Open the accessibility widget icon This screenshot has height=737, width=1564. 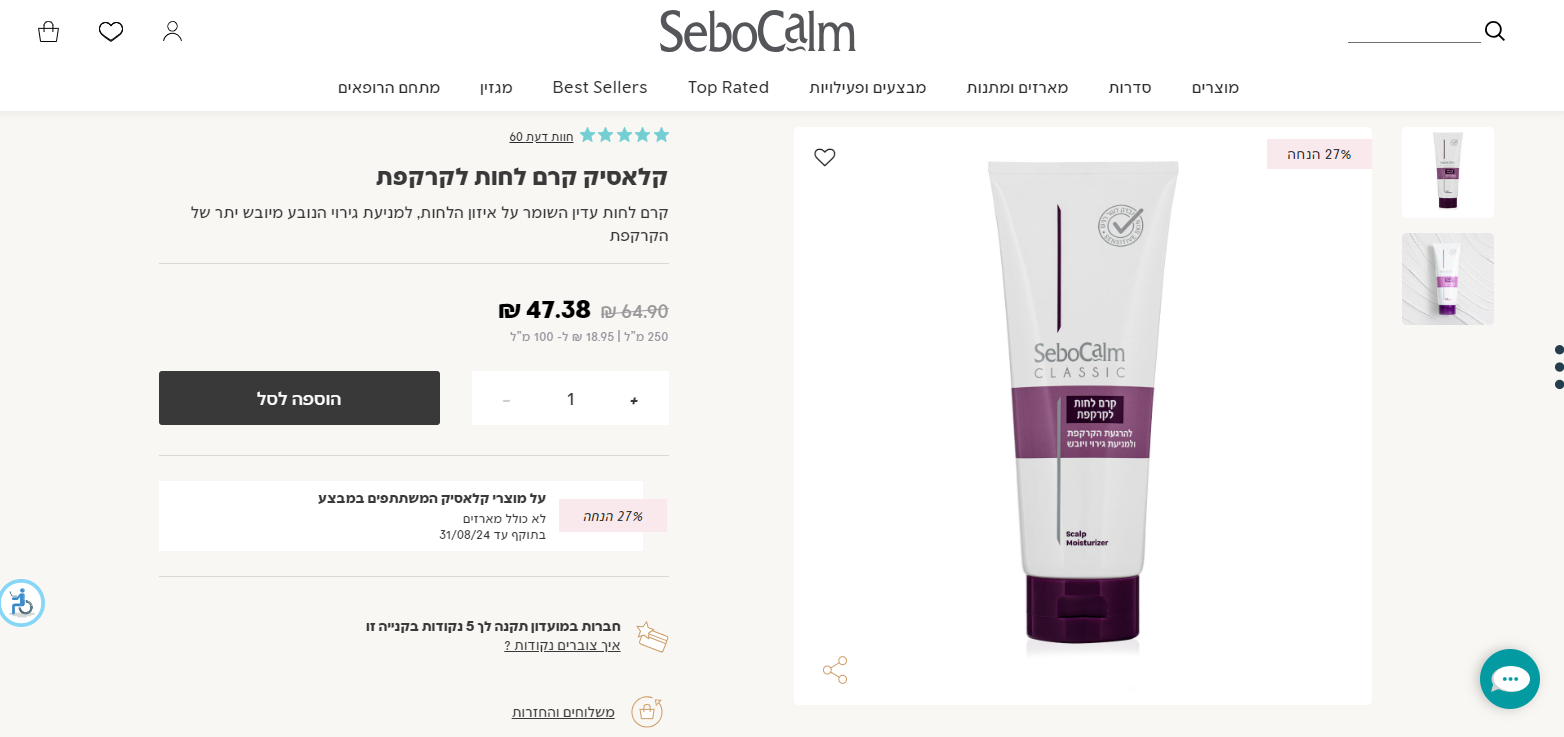coord(21,603)
